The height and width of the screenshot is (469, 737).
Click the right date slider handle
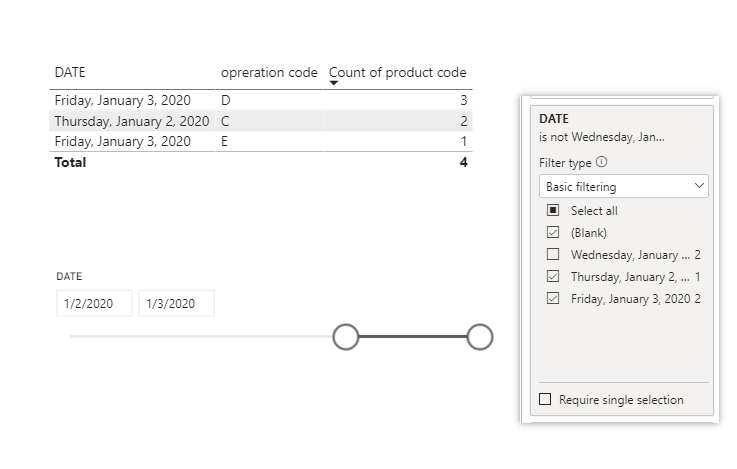coord(479,337)
